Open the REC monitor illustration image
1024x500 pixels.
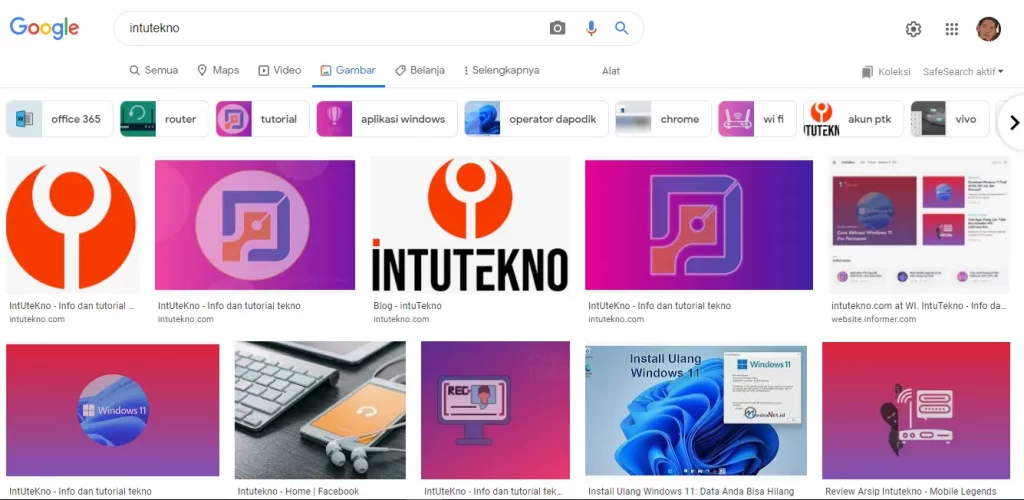pyautogui.click(x=495, y=410)
